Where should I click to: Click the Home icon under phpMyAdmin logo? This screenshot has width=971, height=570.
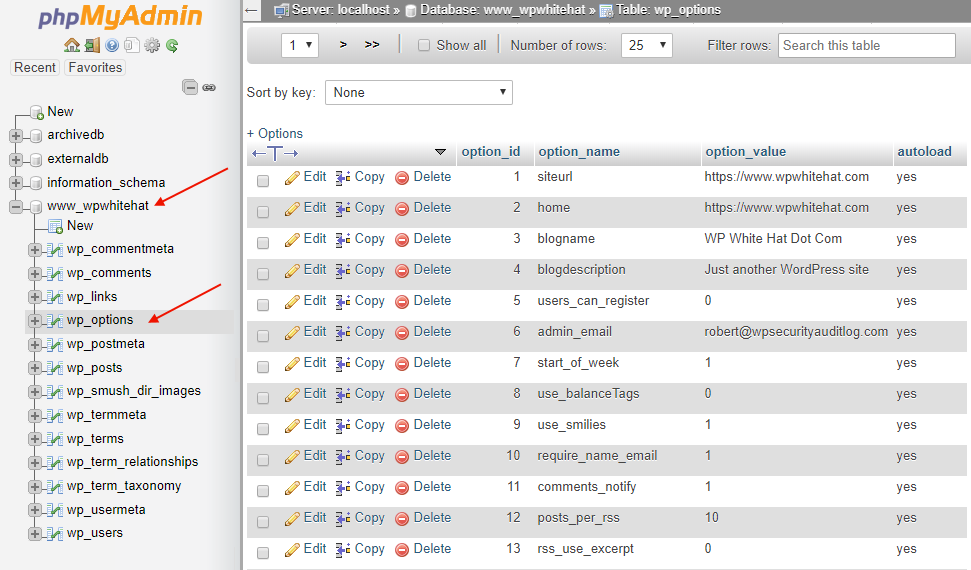[72, 45]
